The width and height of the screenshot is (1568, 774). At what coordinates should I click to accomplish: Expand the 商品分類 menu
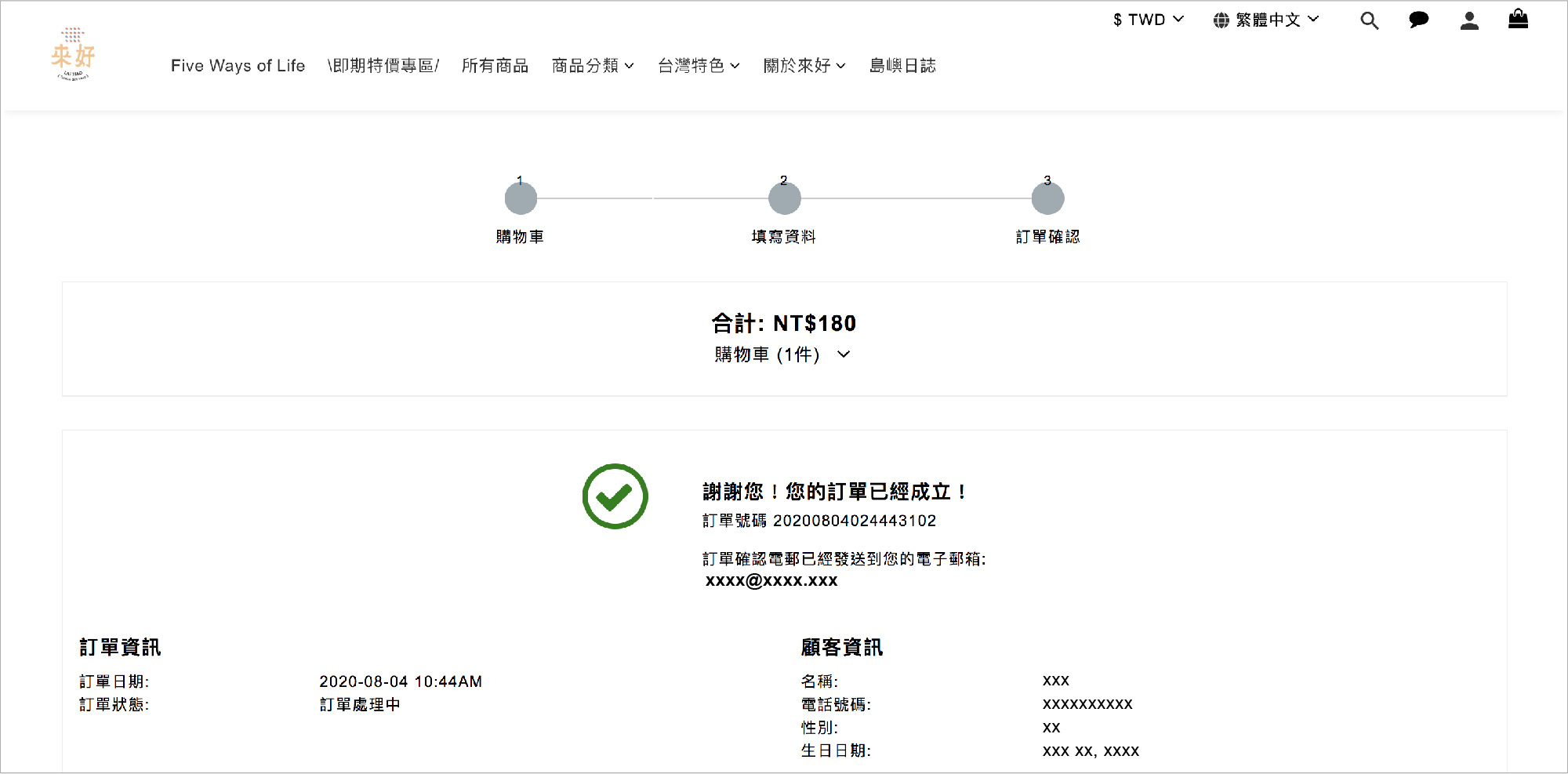[x=593, y=66]
